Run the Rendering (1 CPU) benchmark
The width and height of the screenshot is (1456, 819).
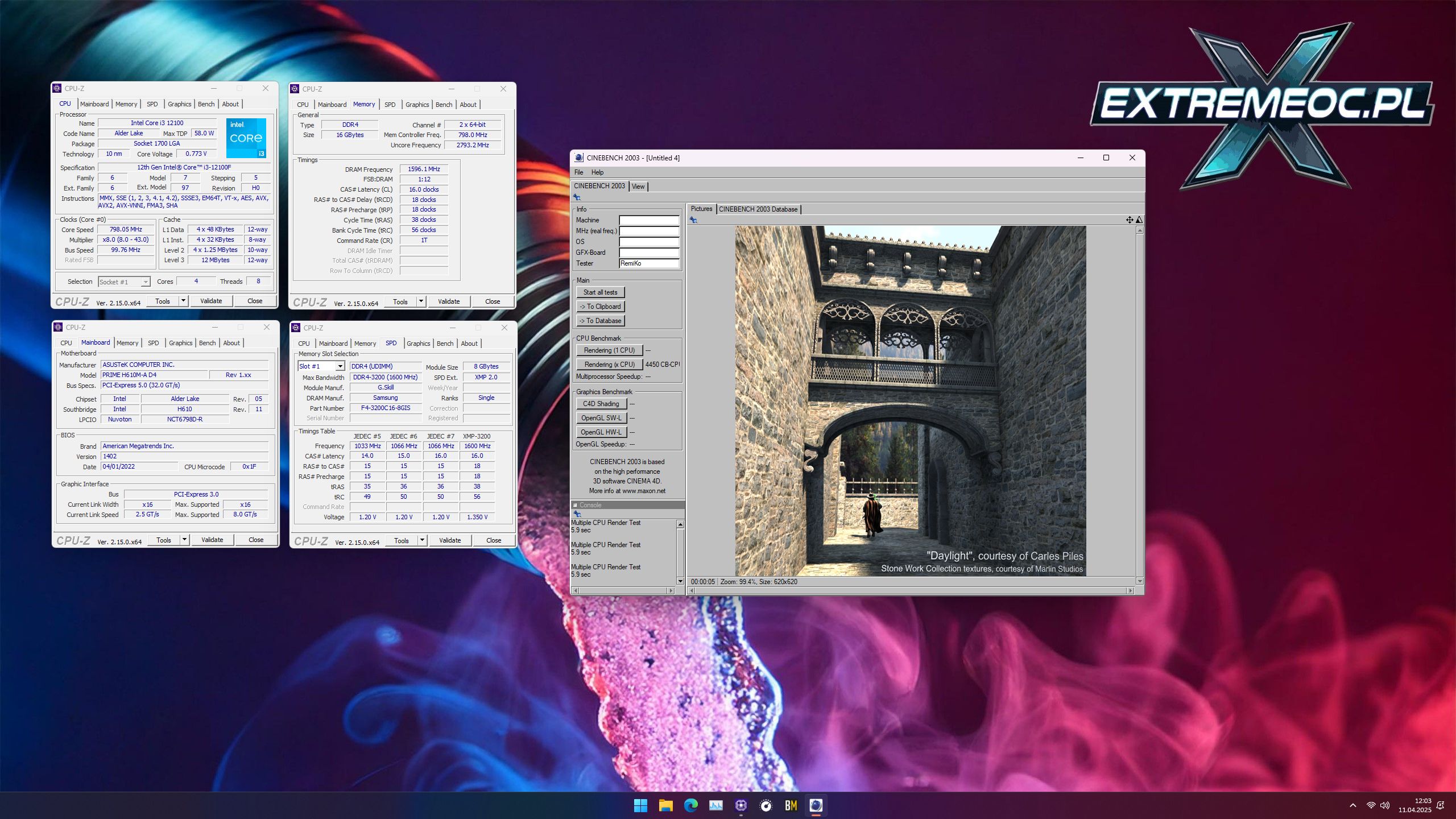point(609,350)
